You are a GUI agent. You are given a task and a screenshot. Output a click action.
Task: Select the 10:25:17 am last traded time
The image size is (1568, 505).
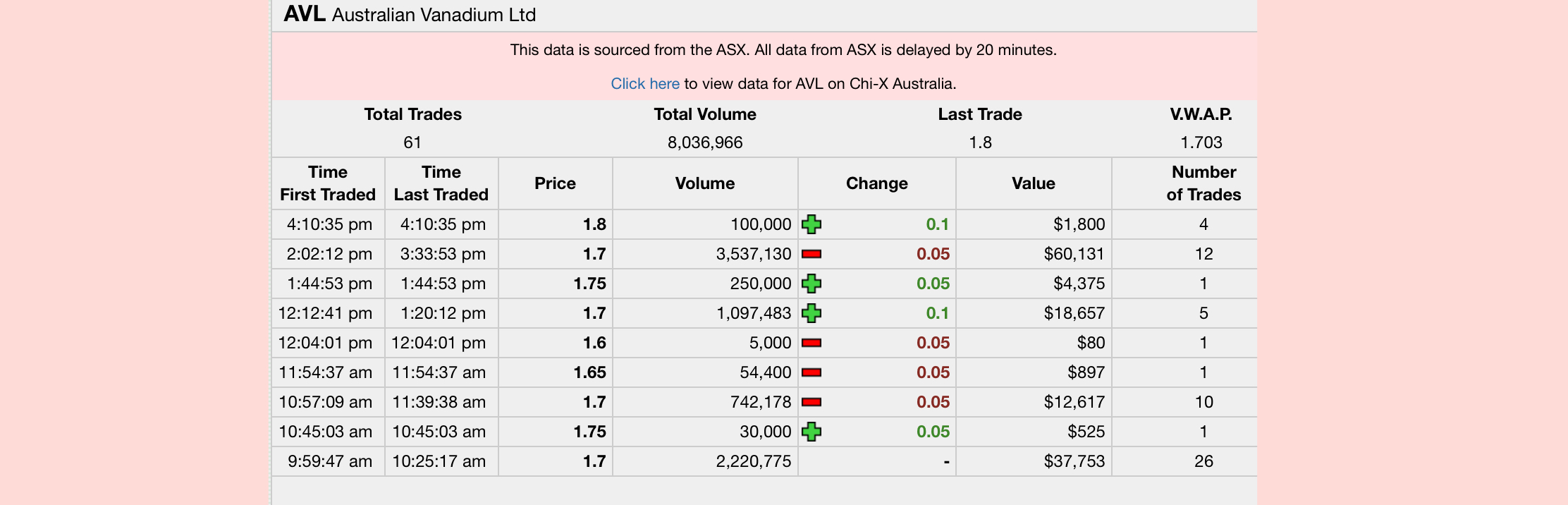pos(439,461)
